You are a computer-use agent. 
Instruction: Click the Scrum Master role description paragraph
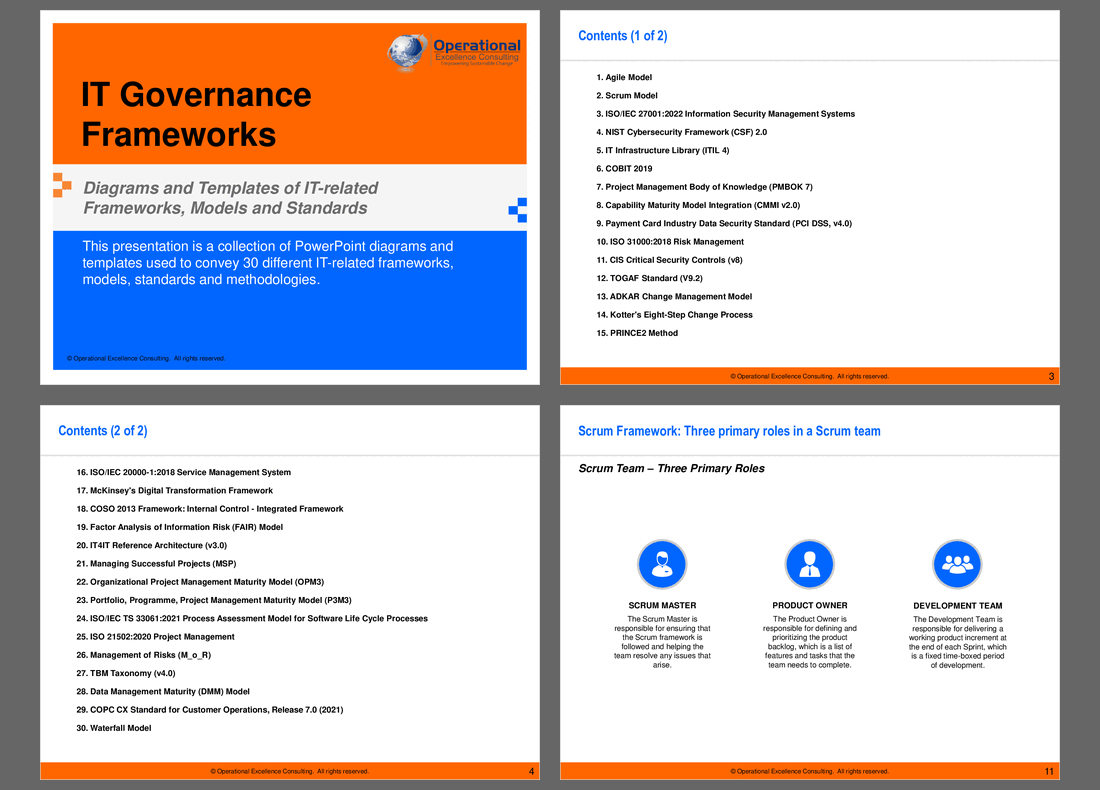tap(662, 642)
